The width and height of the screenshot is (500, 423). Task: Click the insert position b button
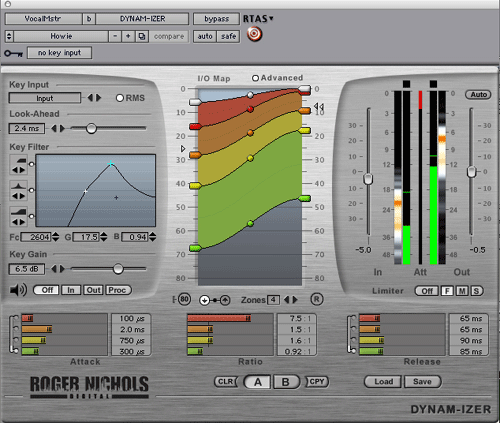(89, 19)
